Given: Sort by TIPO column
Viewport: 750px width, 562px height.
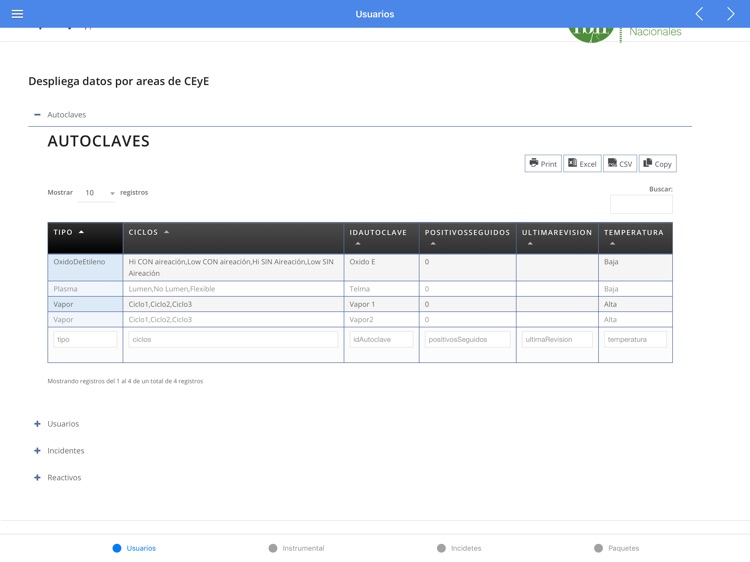Looking at the screenshot, I should pyautogui.click(x=85, y=238).
